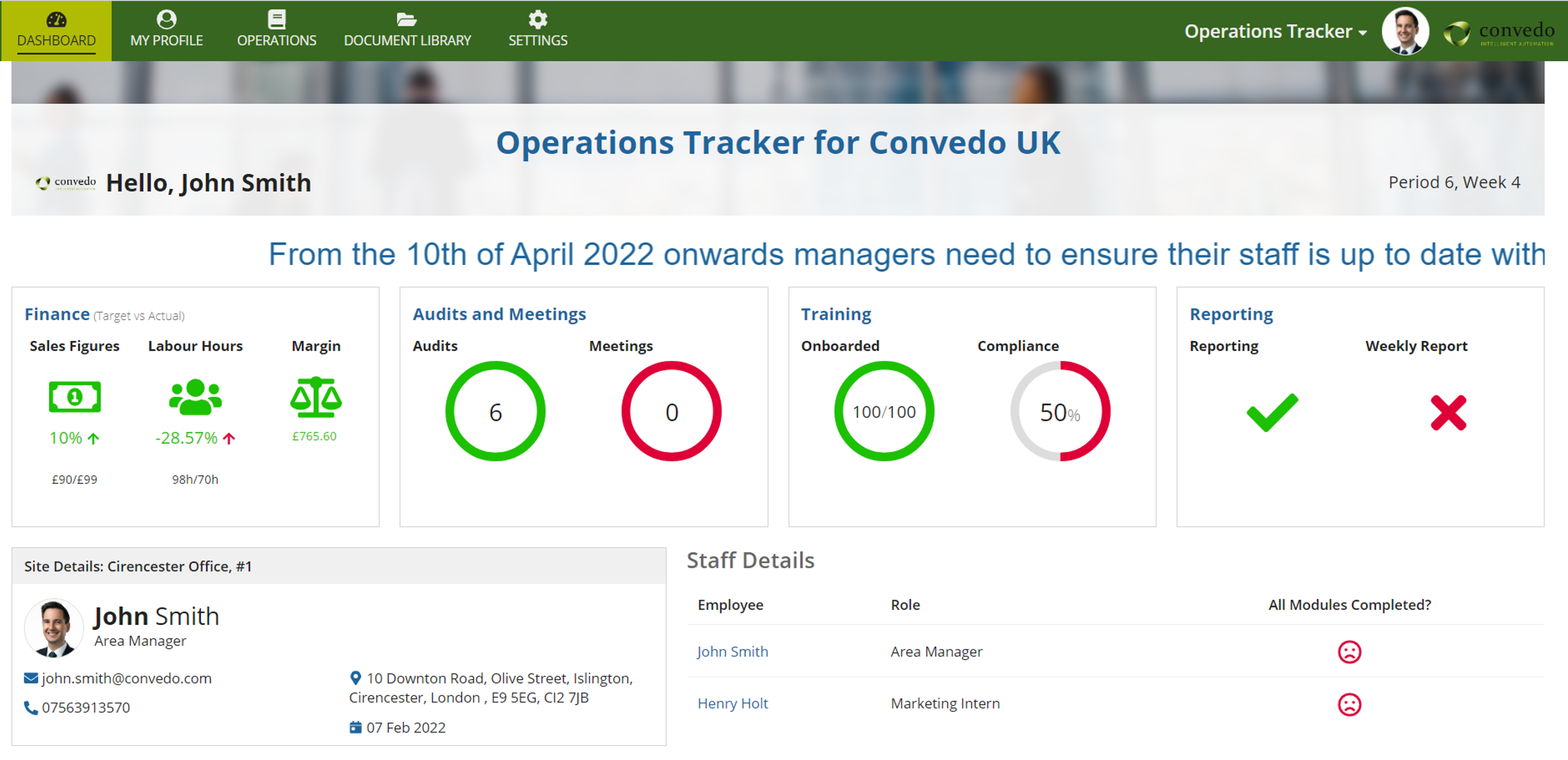1568x760 pixels.
Task: Click the Reporting section heading
Action: pyautogui.click(x=1231, y=314)
